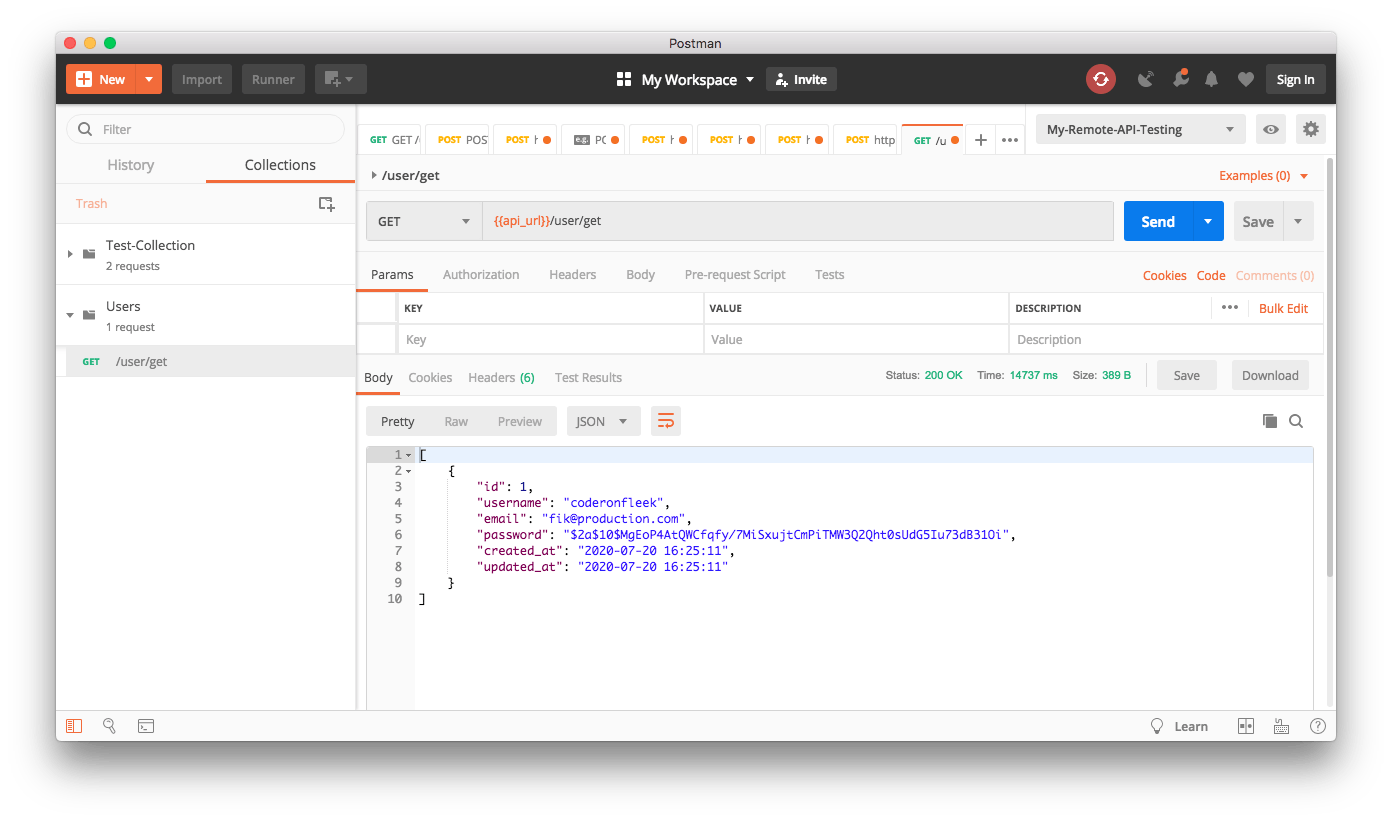Click the Send button
This screenshot has width=1392, height=821.
tap(1157, 221)
